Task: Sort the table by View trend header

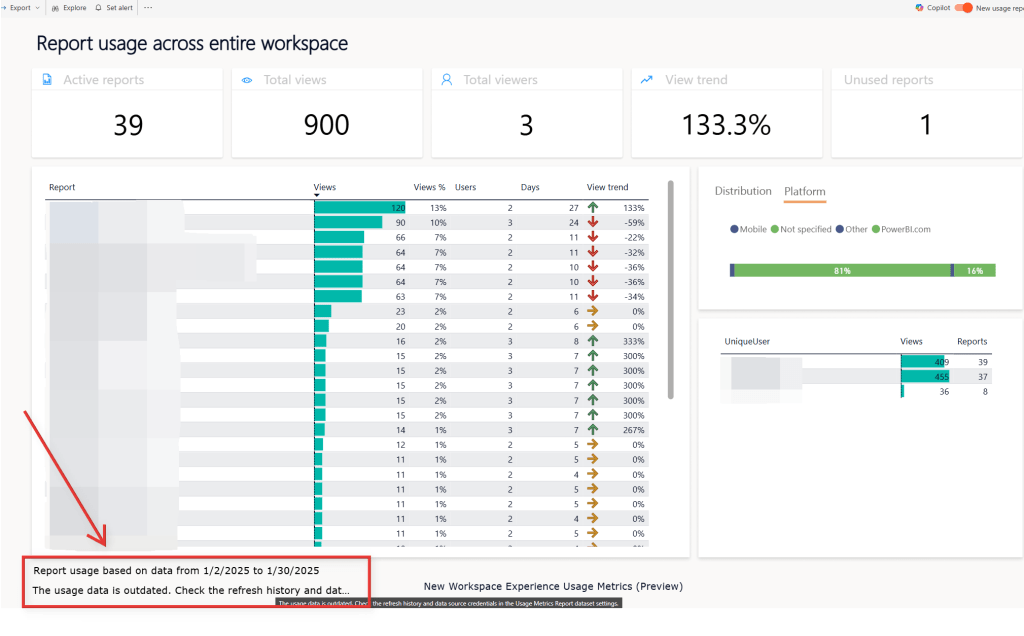Action: click(x=607, y=187)
